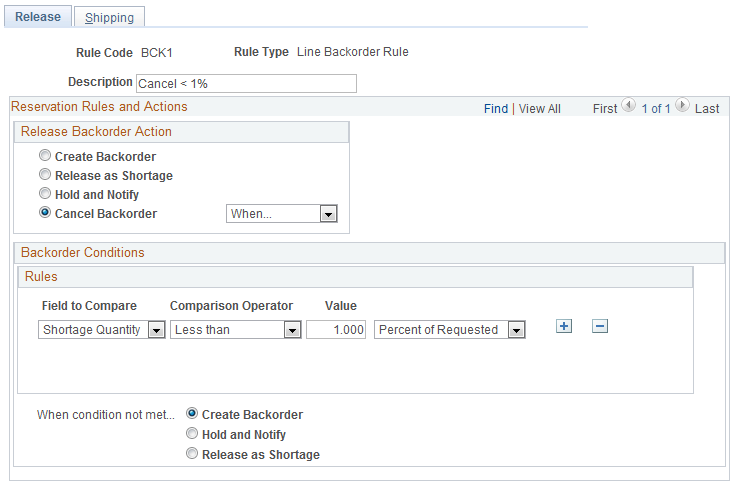Image resolution: width=739 pixels, height=490 pixels.
Task: Click the Rule Code value BCK1
Action: [157, 53]
